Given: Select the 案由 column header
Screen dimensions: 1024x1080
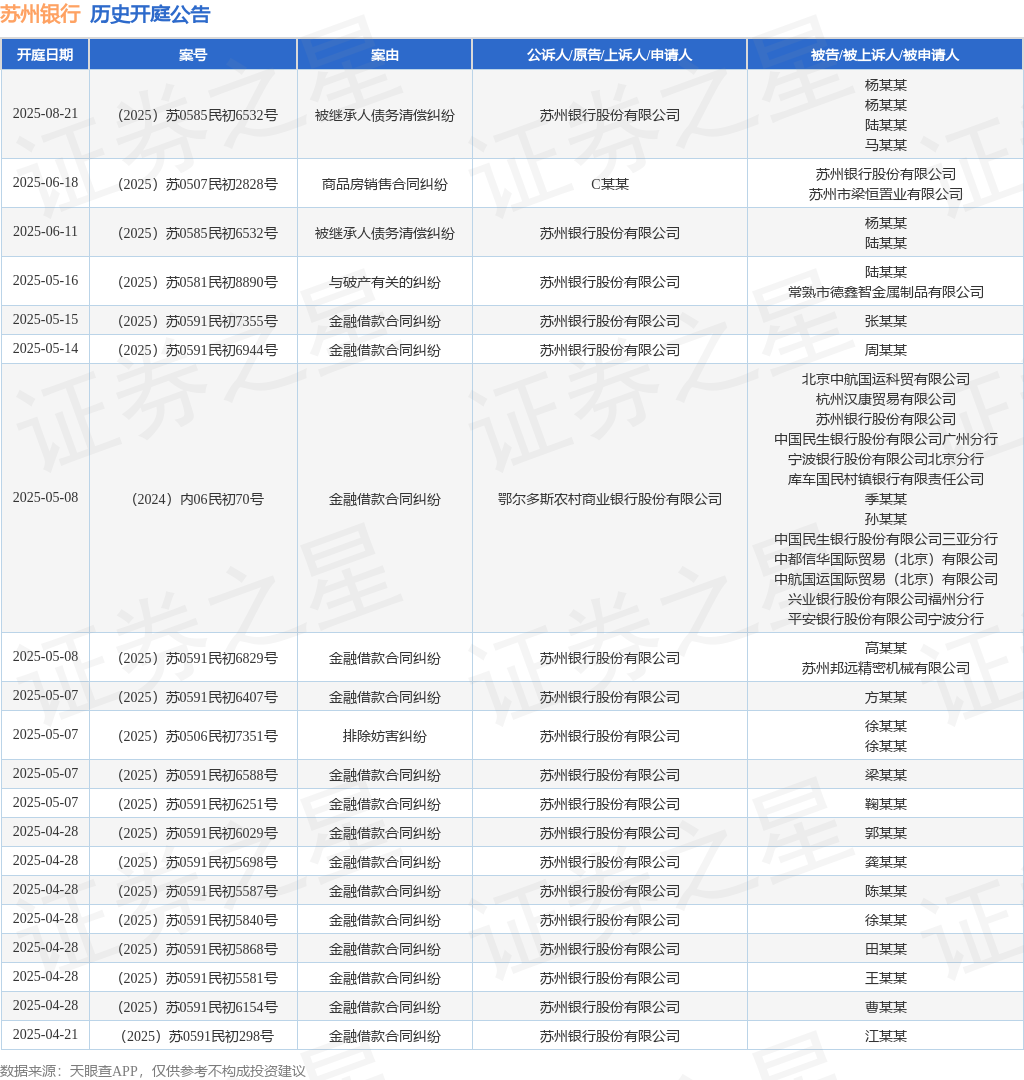Looking at the screenshot, I should pos(384,55).
